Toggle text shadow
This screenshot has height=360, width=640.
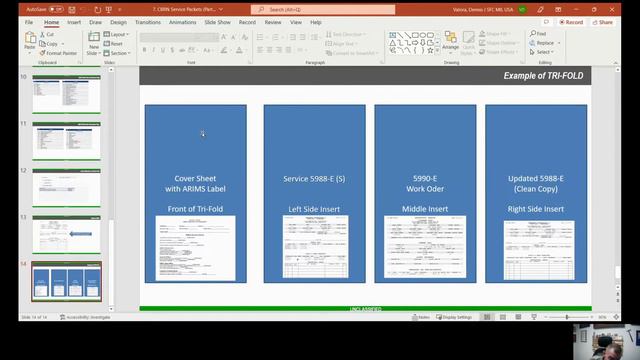tap(172, 50)
